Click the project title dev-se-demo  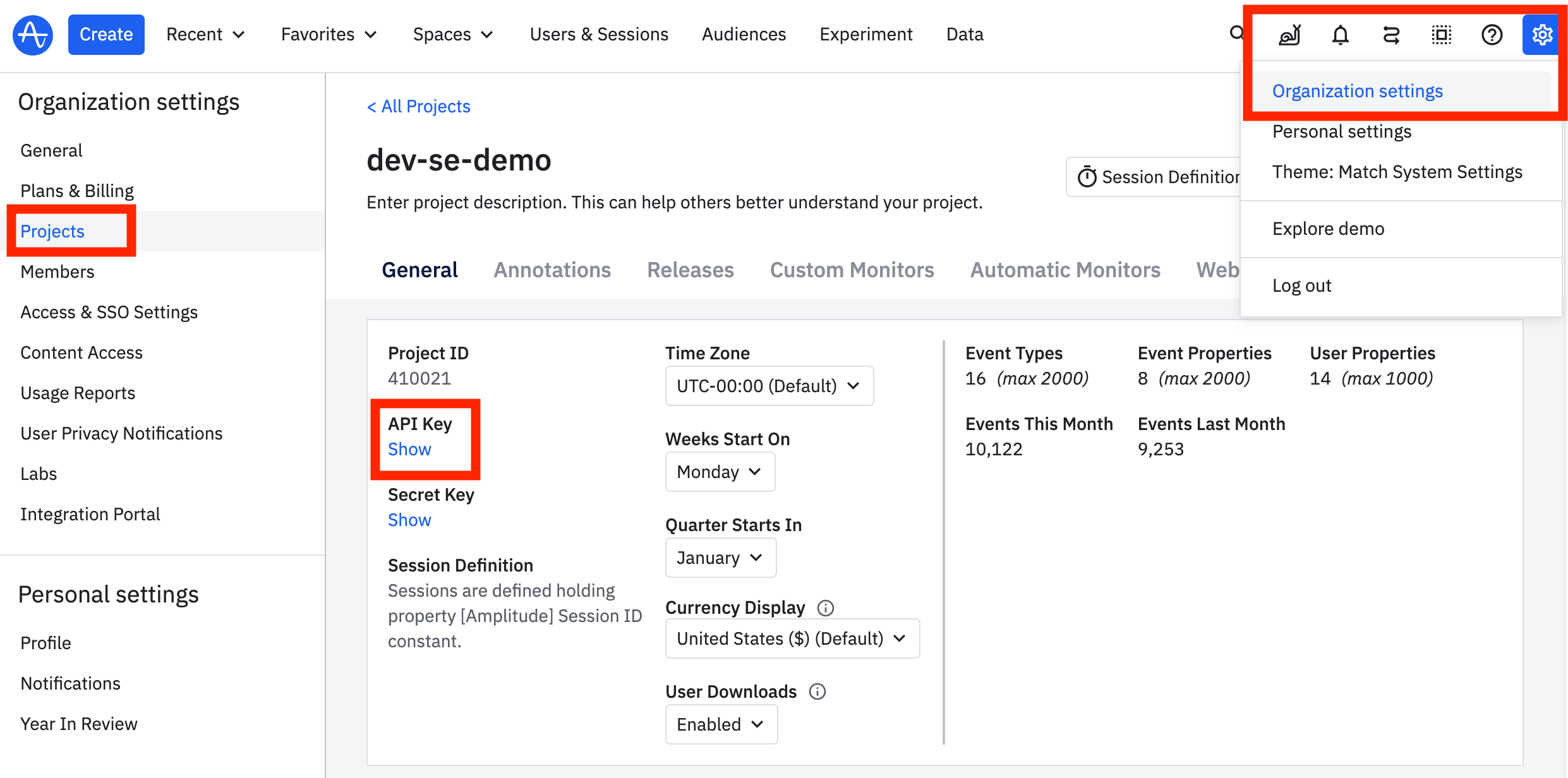pos(459,160)
